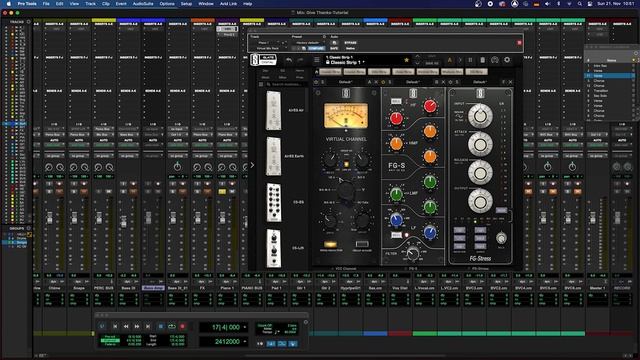Open main counter format dropdown
Screen dimensions: 640x360
click(245, 327)
